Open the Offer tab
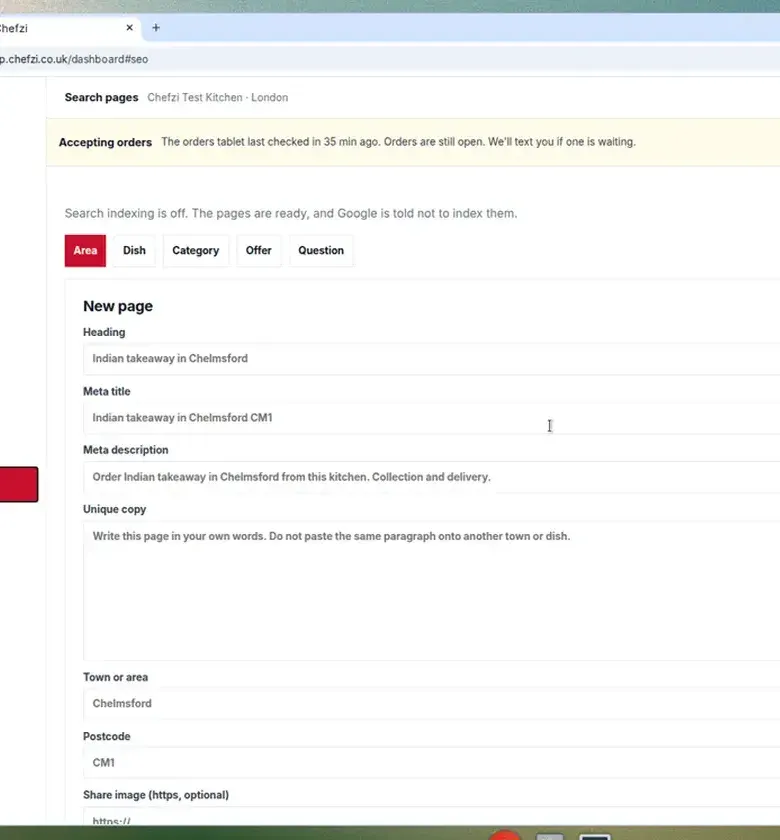Screen dimensions: 780x840 pyautogui.click(x=258, y=250)
